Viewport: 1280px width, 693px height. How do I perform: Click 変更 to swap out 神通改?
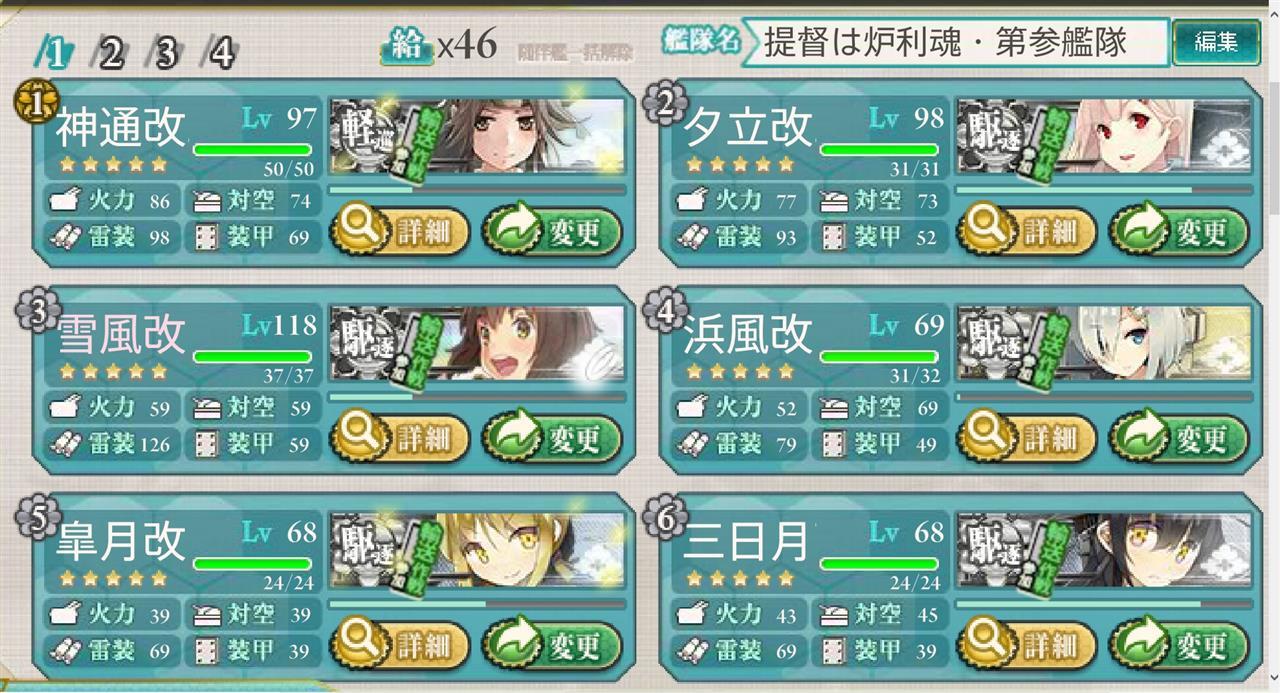[x=552, y=232]
